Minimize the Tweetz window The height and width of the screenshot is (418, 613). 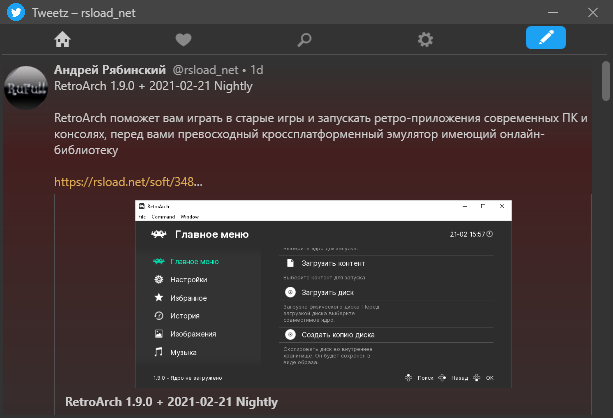point(553,13)
